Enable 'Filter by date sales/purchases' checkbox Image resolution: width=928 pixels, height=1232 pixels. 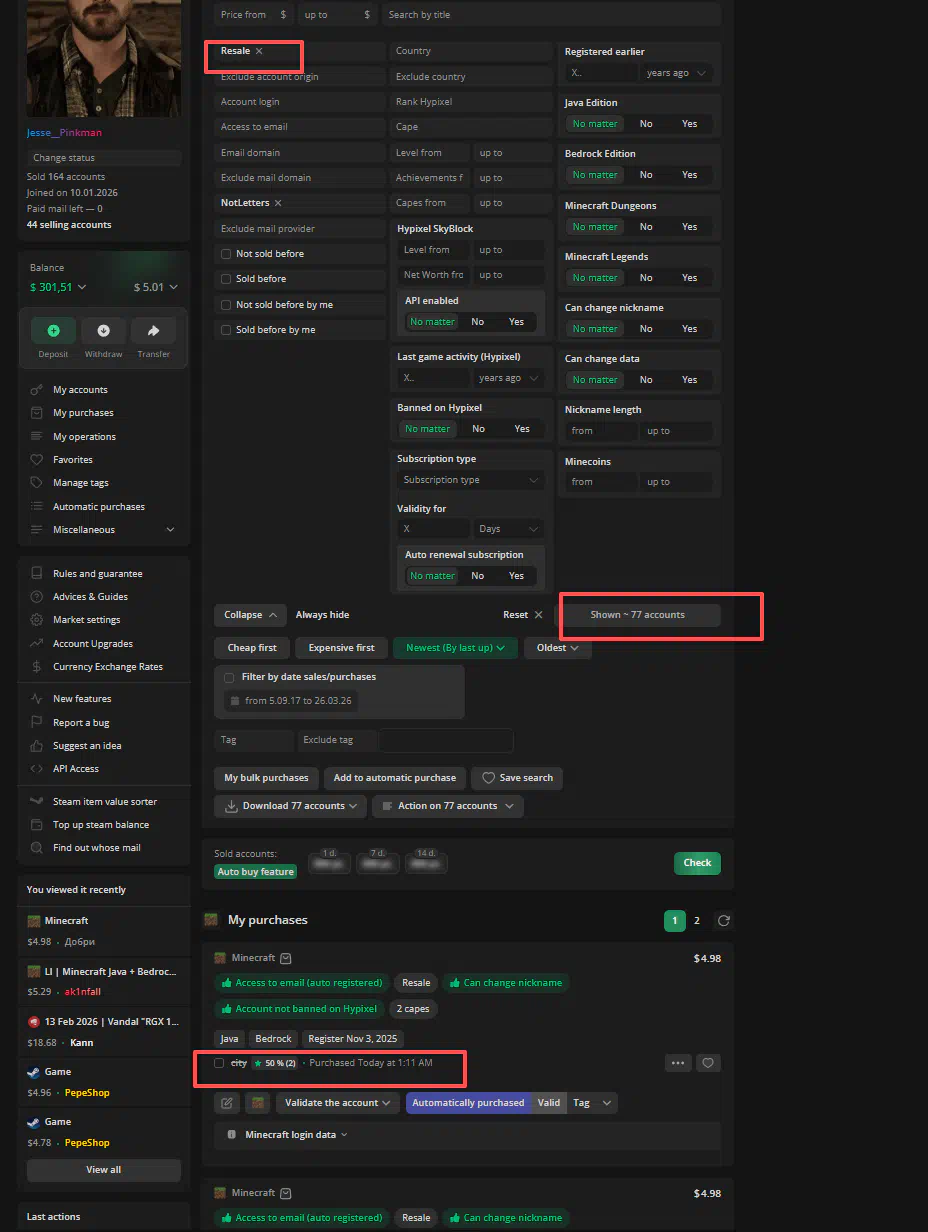coord(230,677)
